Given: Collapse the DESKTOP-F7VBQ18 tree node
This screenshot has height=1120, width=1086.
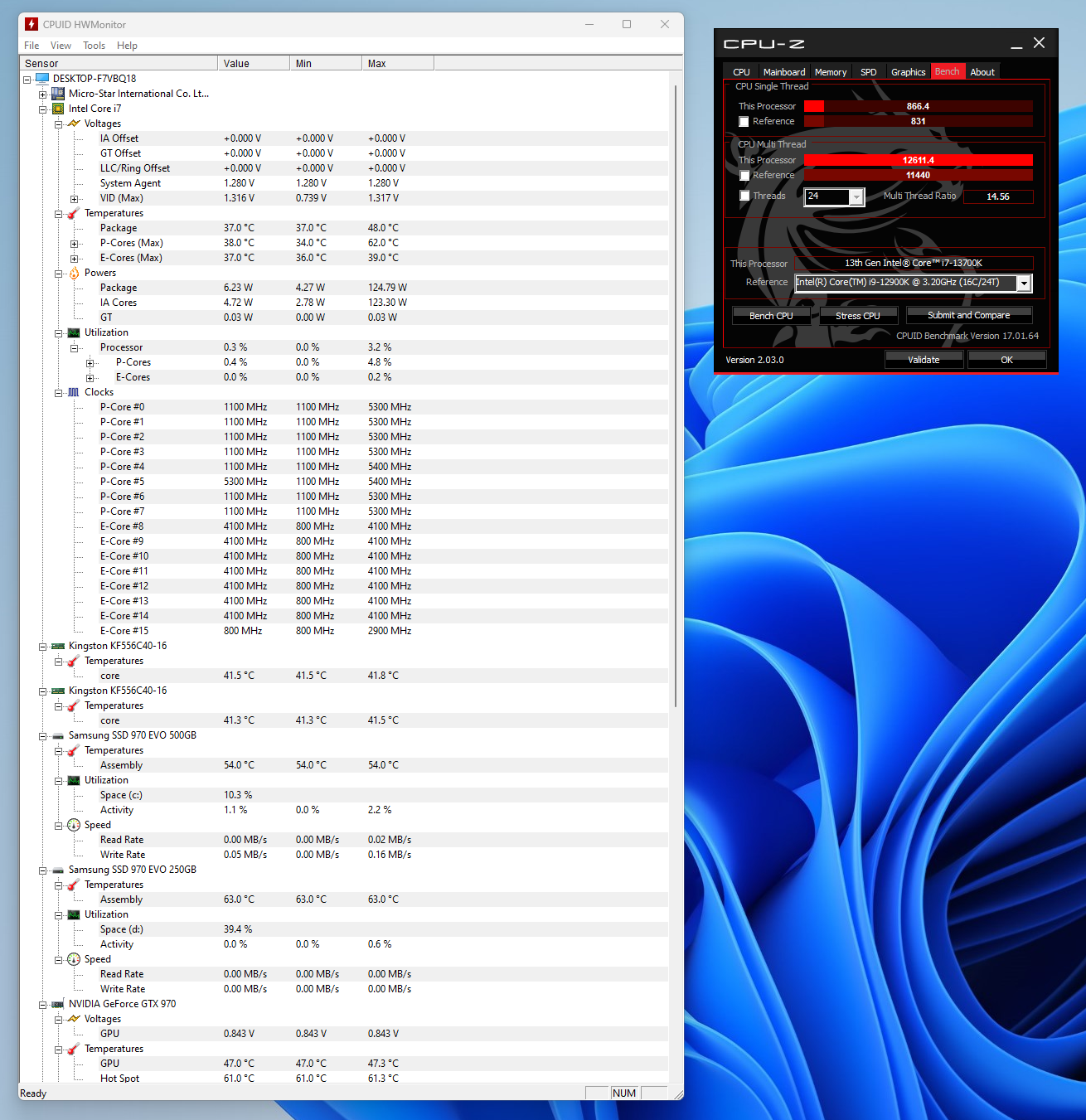Looking at the screenshot, I should point(27,80).
